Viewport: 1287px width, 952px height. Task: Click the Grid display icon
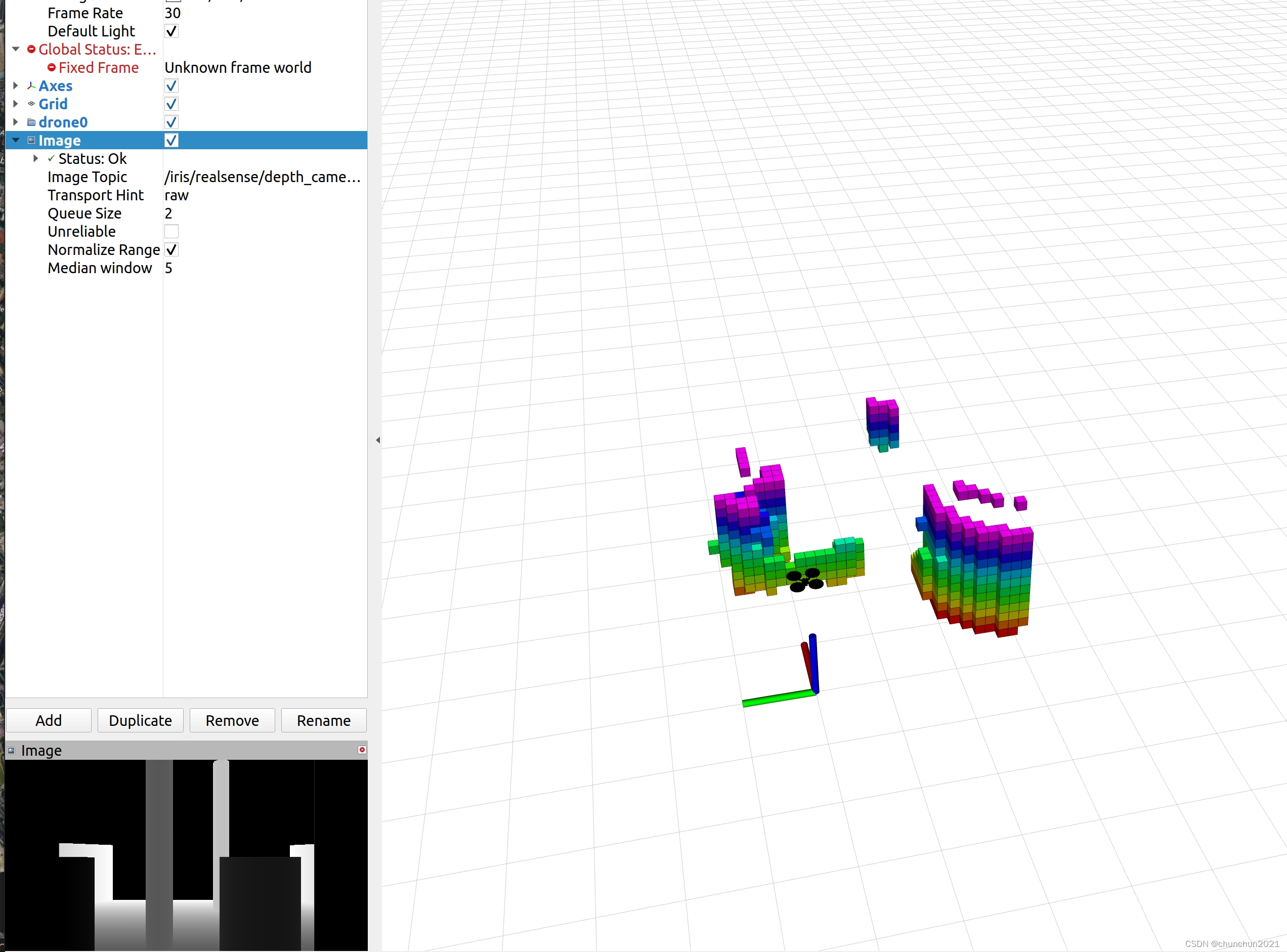pos(31,104)
